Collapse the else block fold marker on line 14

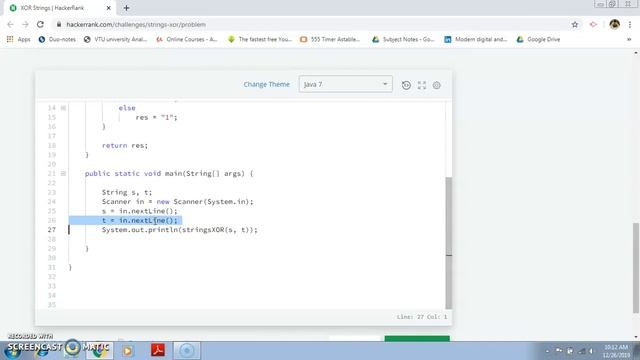(63, 108)
